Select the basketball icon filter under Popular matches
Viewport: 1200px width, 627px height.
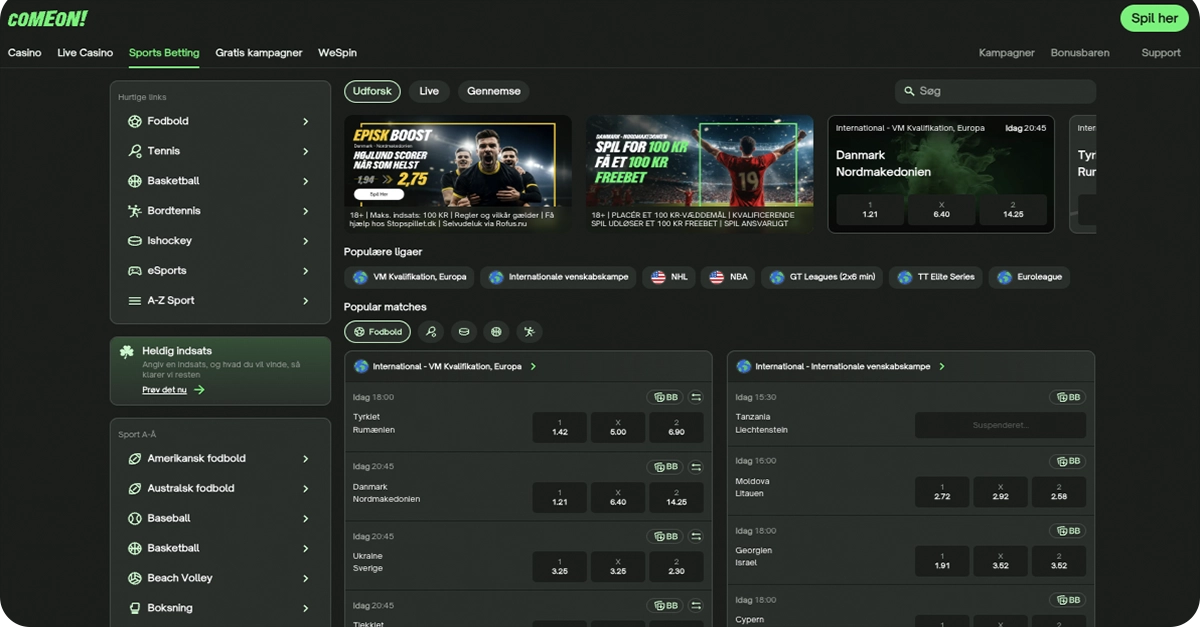point(495,331)
